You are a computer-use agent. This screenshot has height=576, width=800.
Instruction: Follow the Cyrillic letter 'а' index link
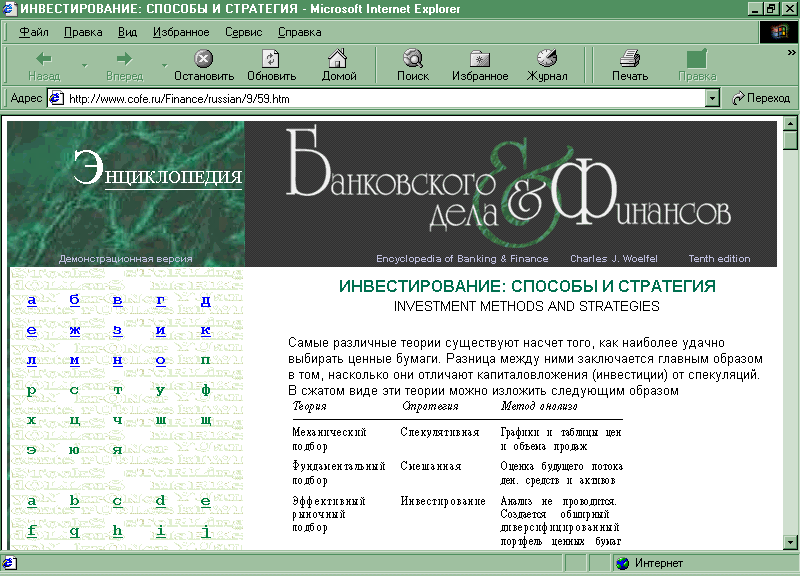(32, 300)
